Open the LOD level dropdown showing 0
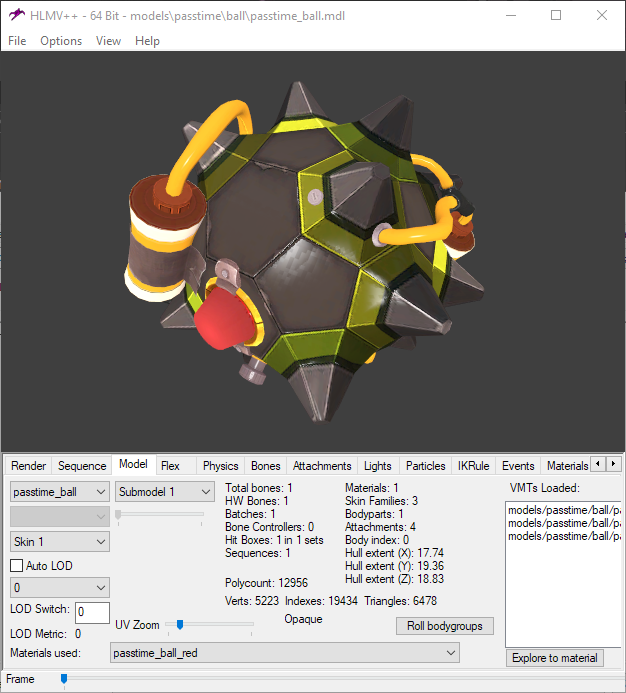 (x=60, y=588)
